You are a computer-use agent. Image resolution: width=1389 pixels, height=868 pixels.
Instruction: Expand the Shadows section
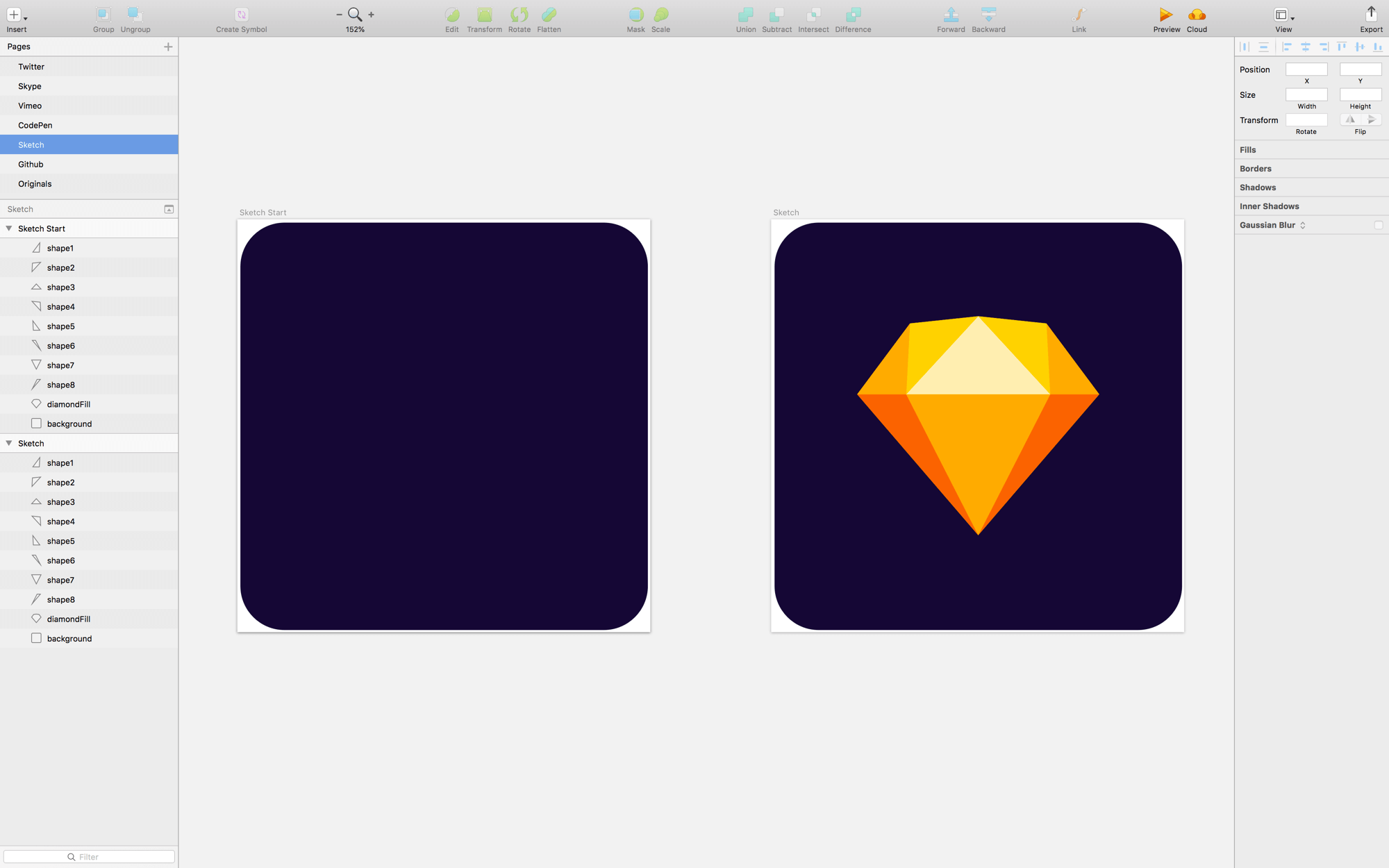tap(1311, 187)
